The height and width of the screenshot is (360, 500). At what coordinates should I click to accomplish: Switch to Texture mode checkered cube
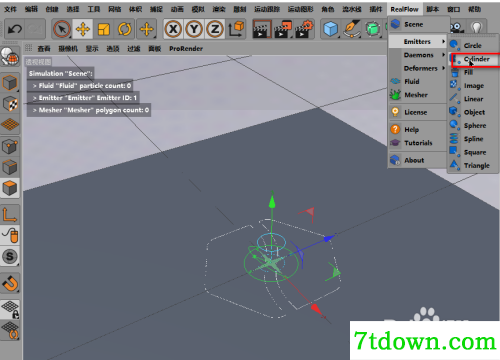point(10,104)
